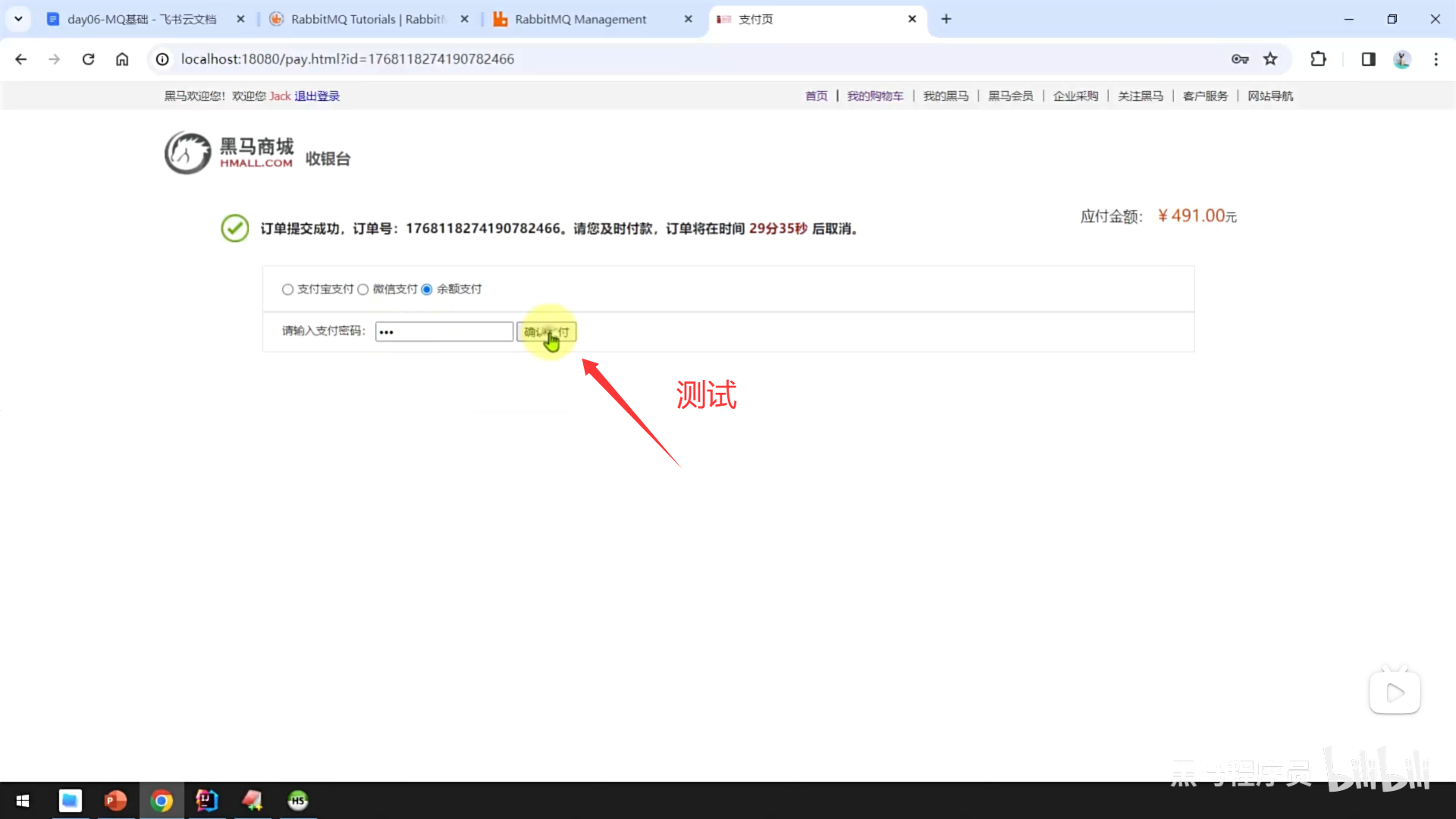Viewport: 1456px width, 819px height.
Task: Click the 退出登录 link
Action: point(317,96)
